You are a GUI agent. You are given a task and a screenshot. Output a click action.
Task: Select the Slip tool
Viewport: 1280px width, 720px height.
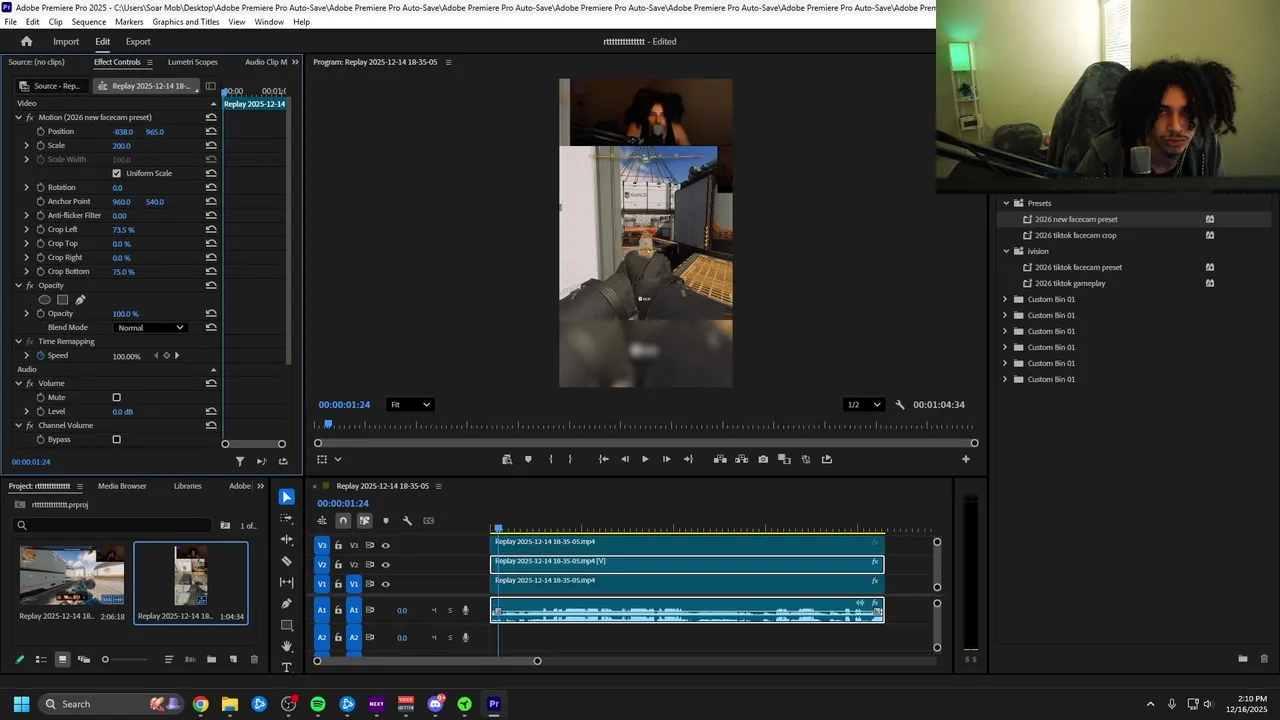tap(287, 582)
